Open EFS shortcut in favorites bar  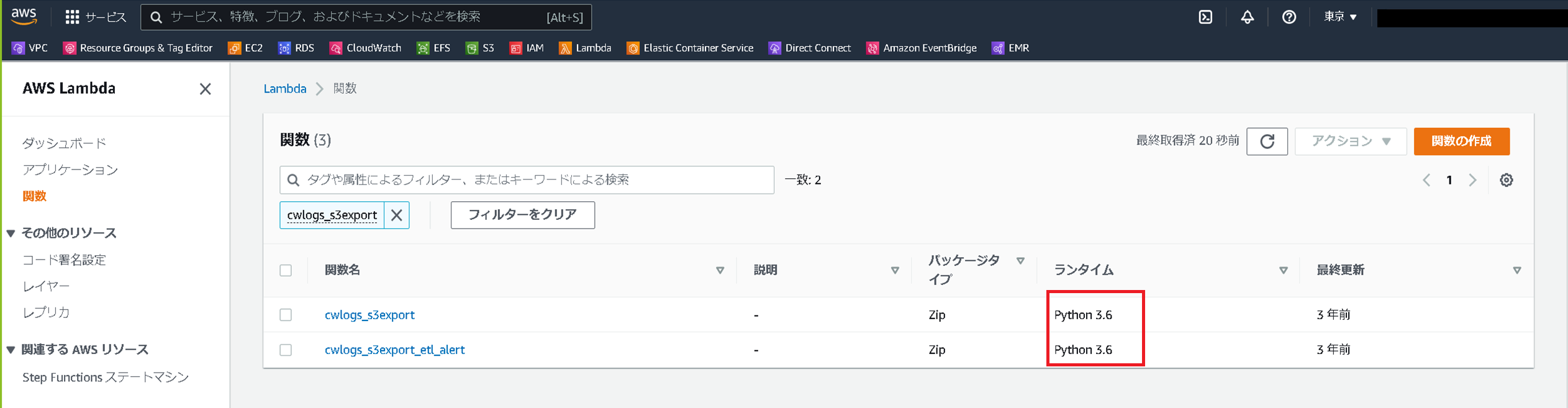point(433,48)
